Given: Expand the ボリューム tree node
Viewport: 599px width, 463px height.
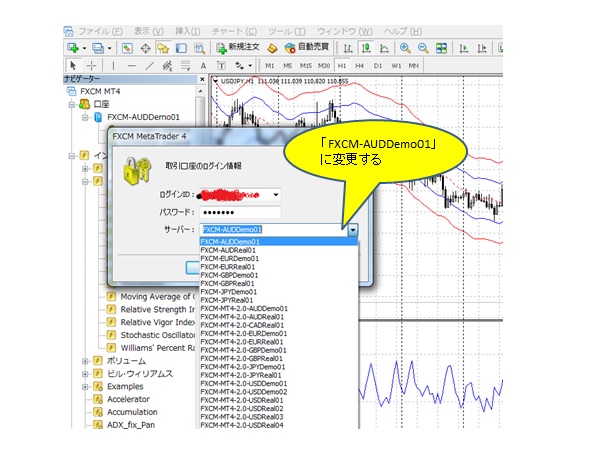Looking at the screenshot, I should (x=85, y=361).
